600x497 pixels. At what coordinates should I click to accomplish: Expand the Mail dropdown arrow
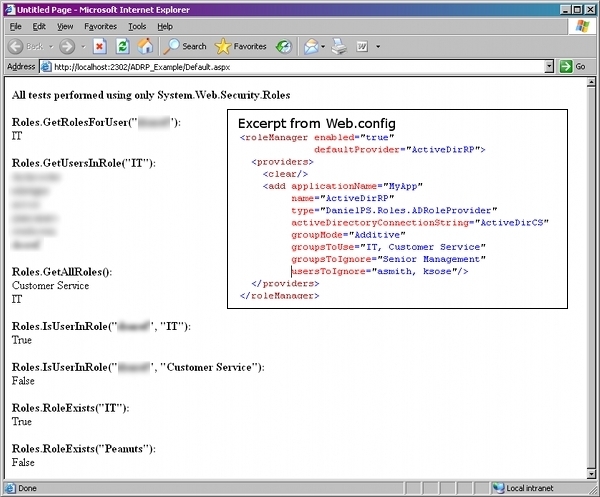(x=323, y=47)
